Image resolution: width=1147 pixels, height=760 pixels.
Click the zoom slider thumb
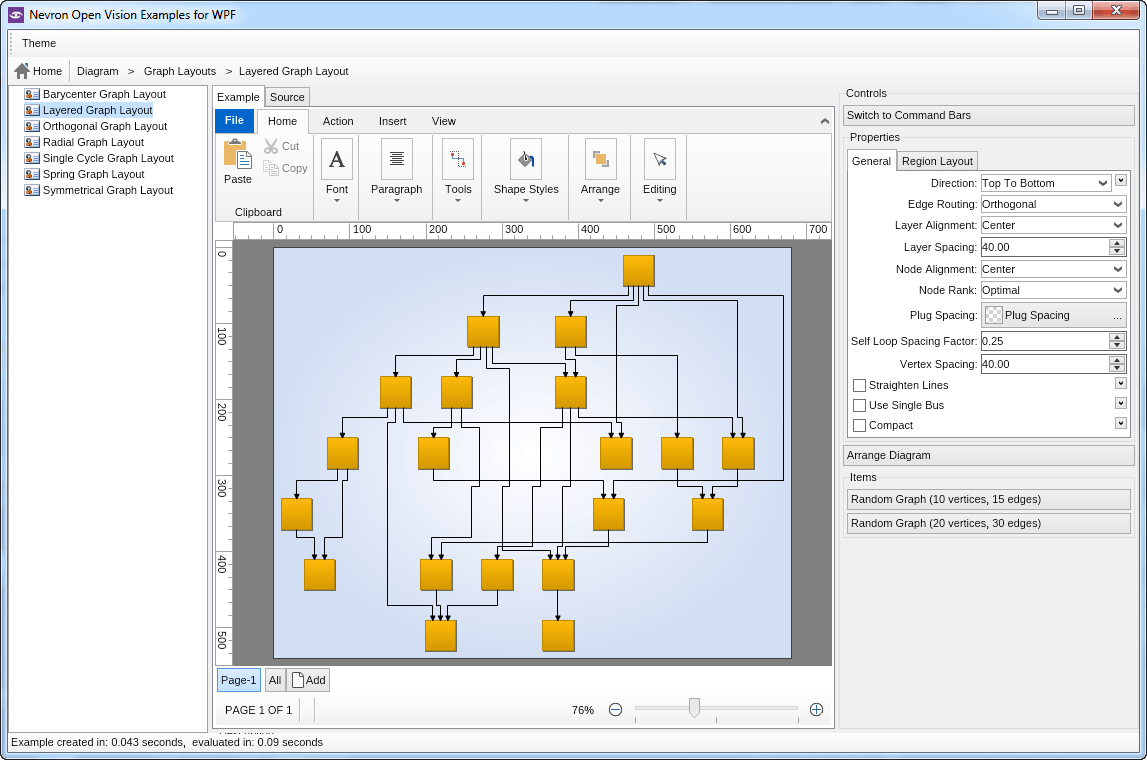694,708
